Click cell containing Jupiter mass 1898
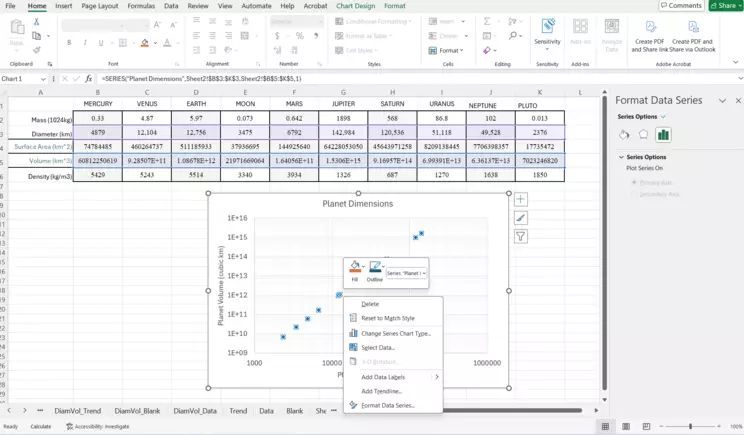The image size is (744, 435). [343, 118]
